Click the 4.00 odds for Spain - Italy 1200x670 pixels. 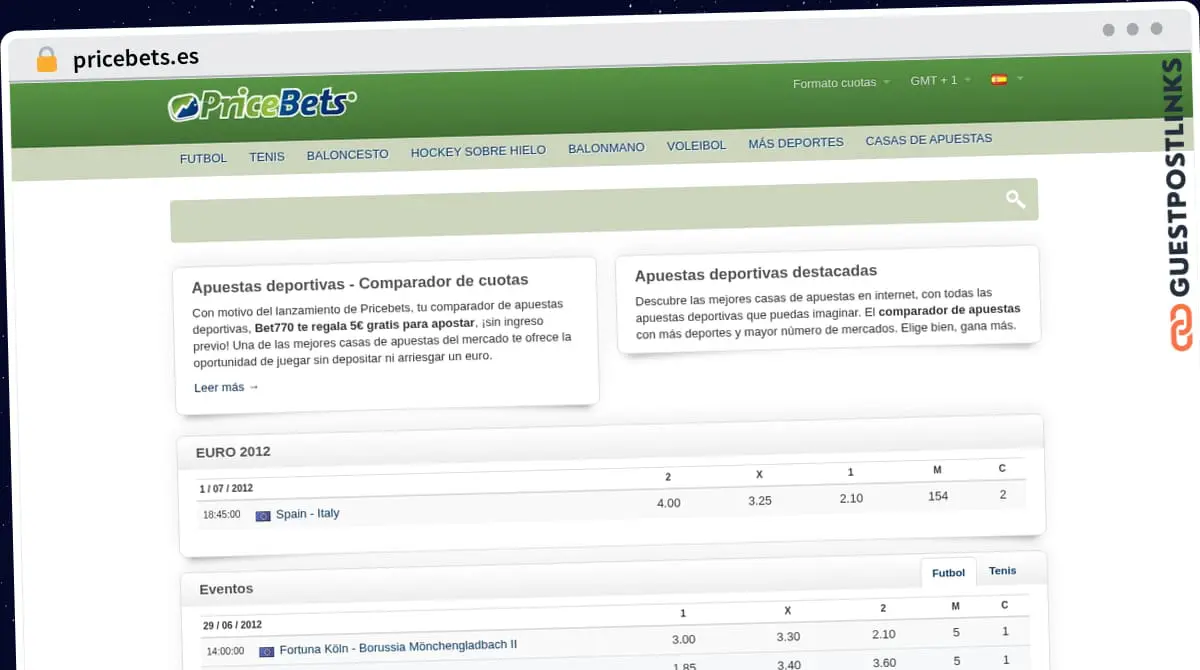(x=668, y=503)
